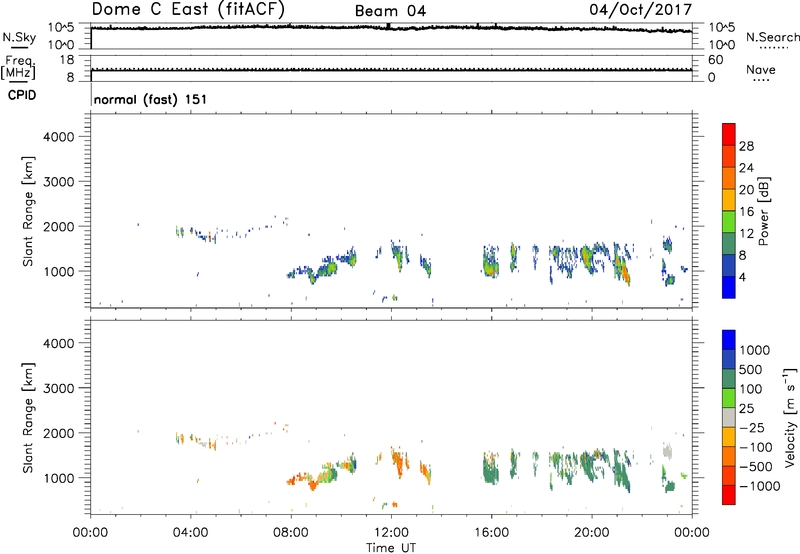Click the '1000' velocity colorbar tick
This screenshot has width=800, height=554.
coord(754,350)
